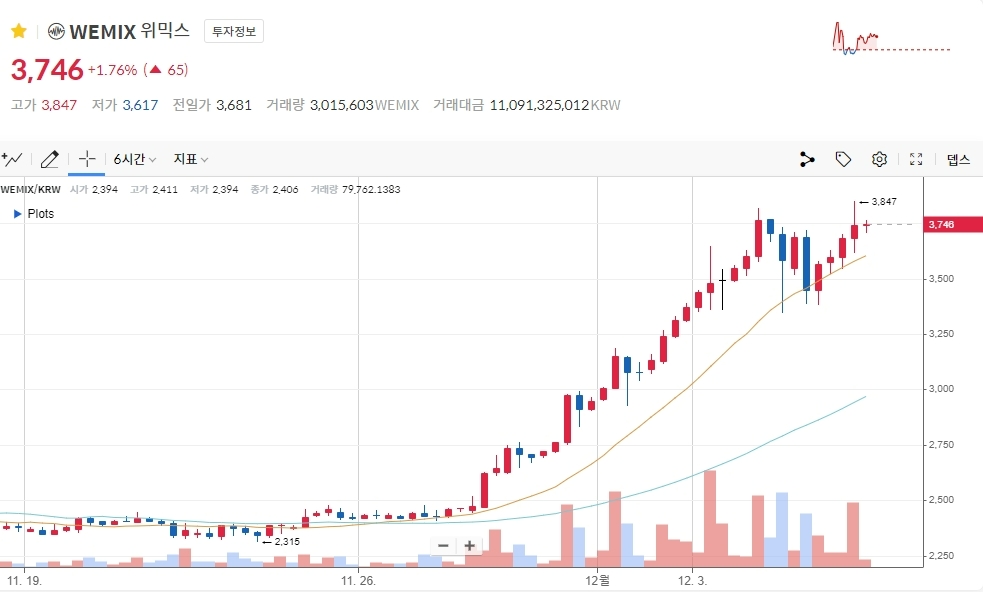The image size is (983, 592).
Task: Expand the Plots legend triangle
Action: [17, 214]
